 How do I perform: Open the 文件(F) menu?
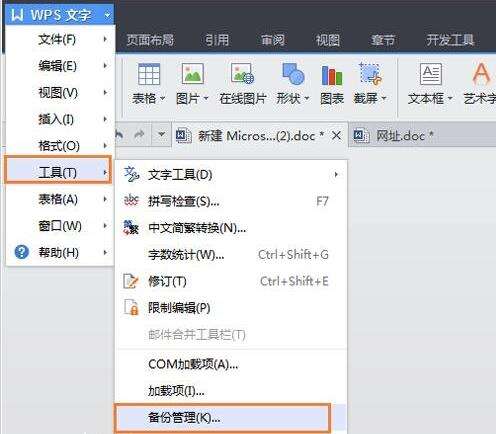tap(60, 39)
